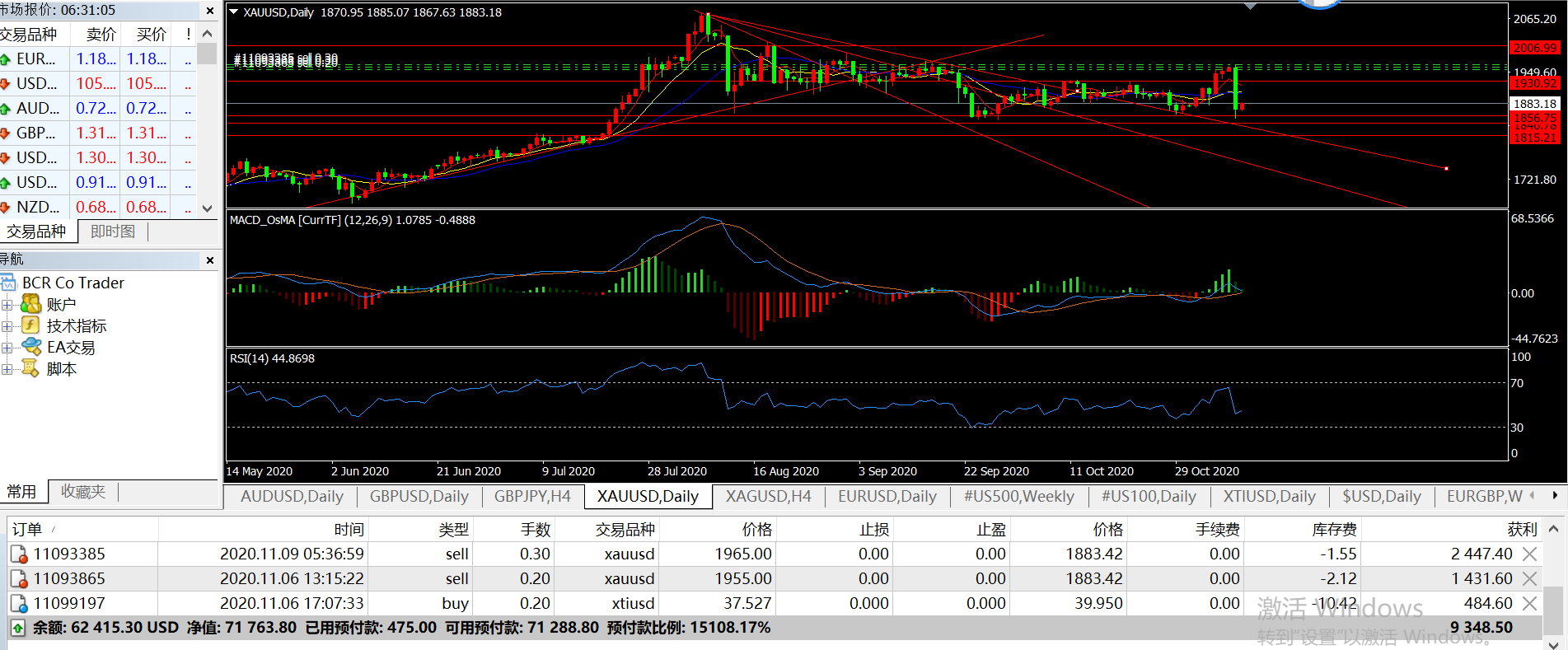Screen dimensions: 1568x650
Task: Click the EA交易 expert advisor icon
Action: pos(31,348)
